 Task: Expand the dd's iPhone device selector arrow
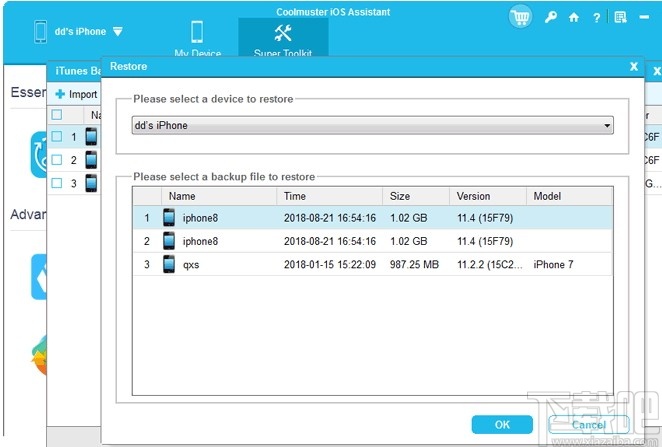[118, 32]
